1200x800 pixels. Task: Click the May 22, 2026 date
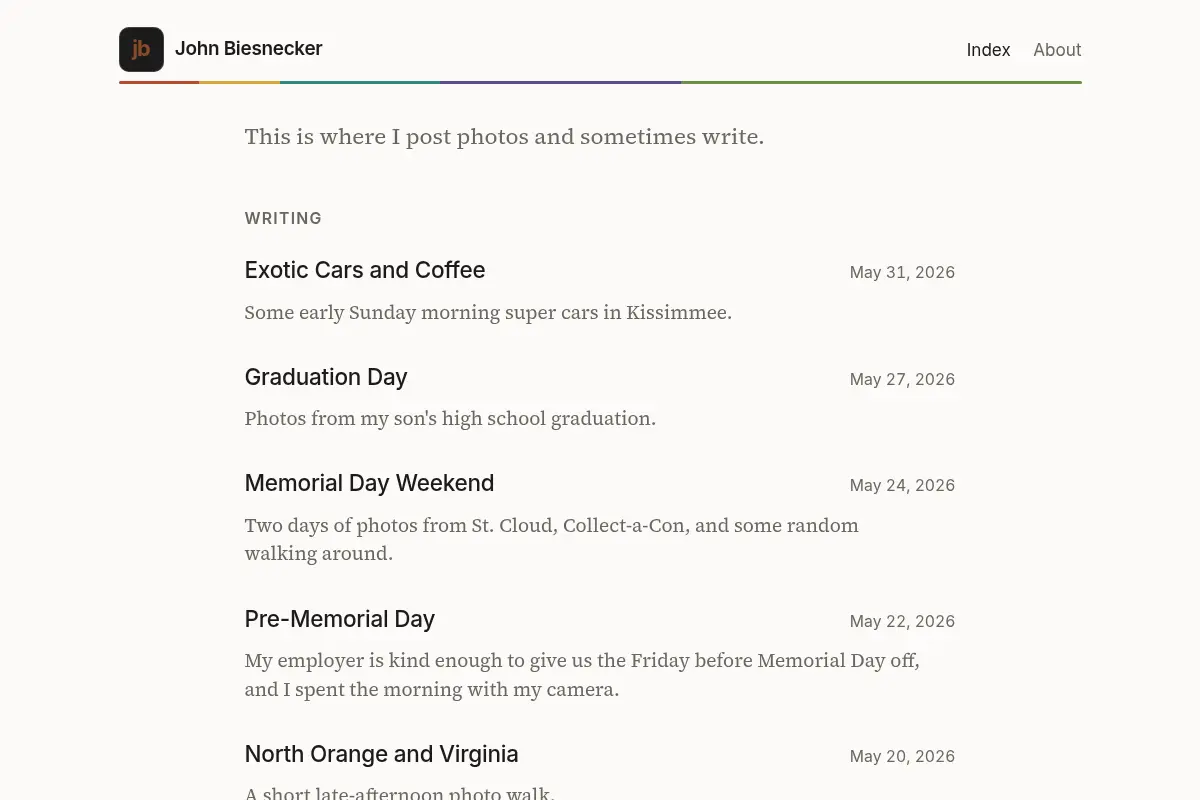tap(902, 621)
